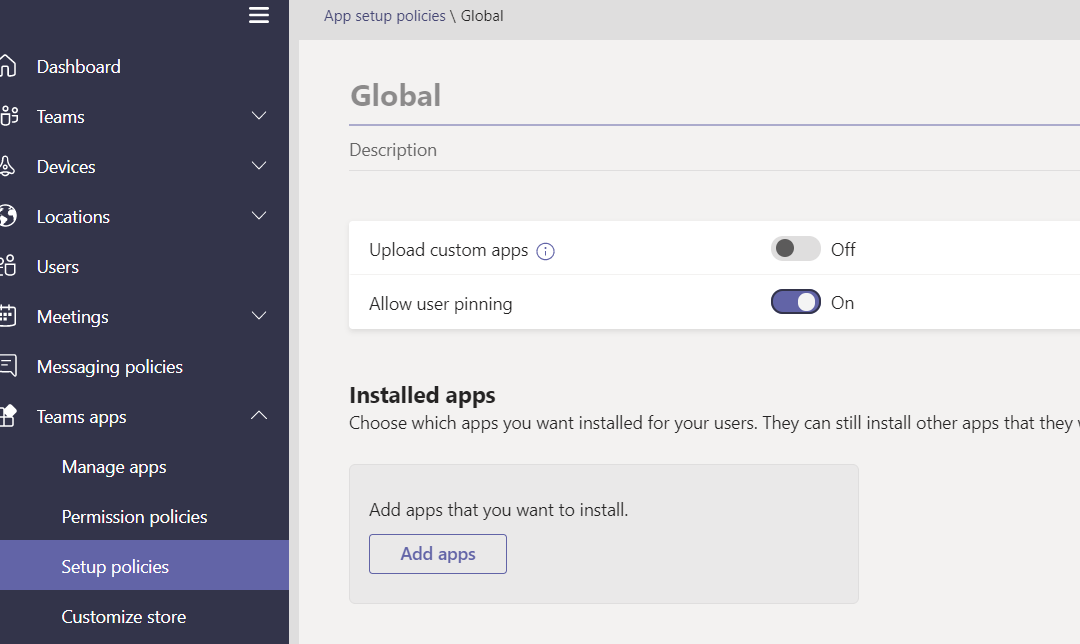1080x644 pixels.
Task: Click the Allow user pinning label
Action: tap(441, 304)
